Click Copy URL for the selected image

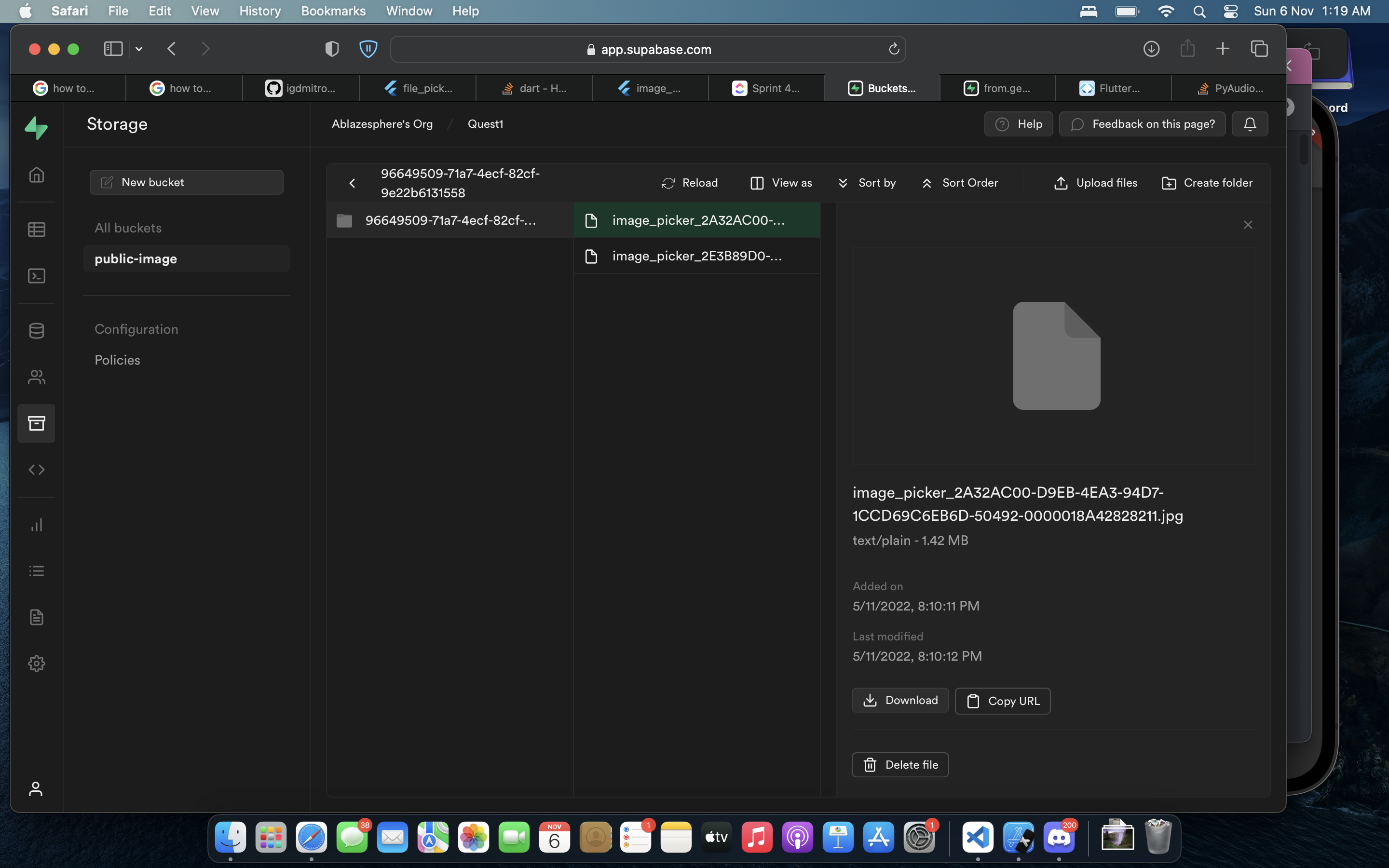coord(1002,700)
